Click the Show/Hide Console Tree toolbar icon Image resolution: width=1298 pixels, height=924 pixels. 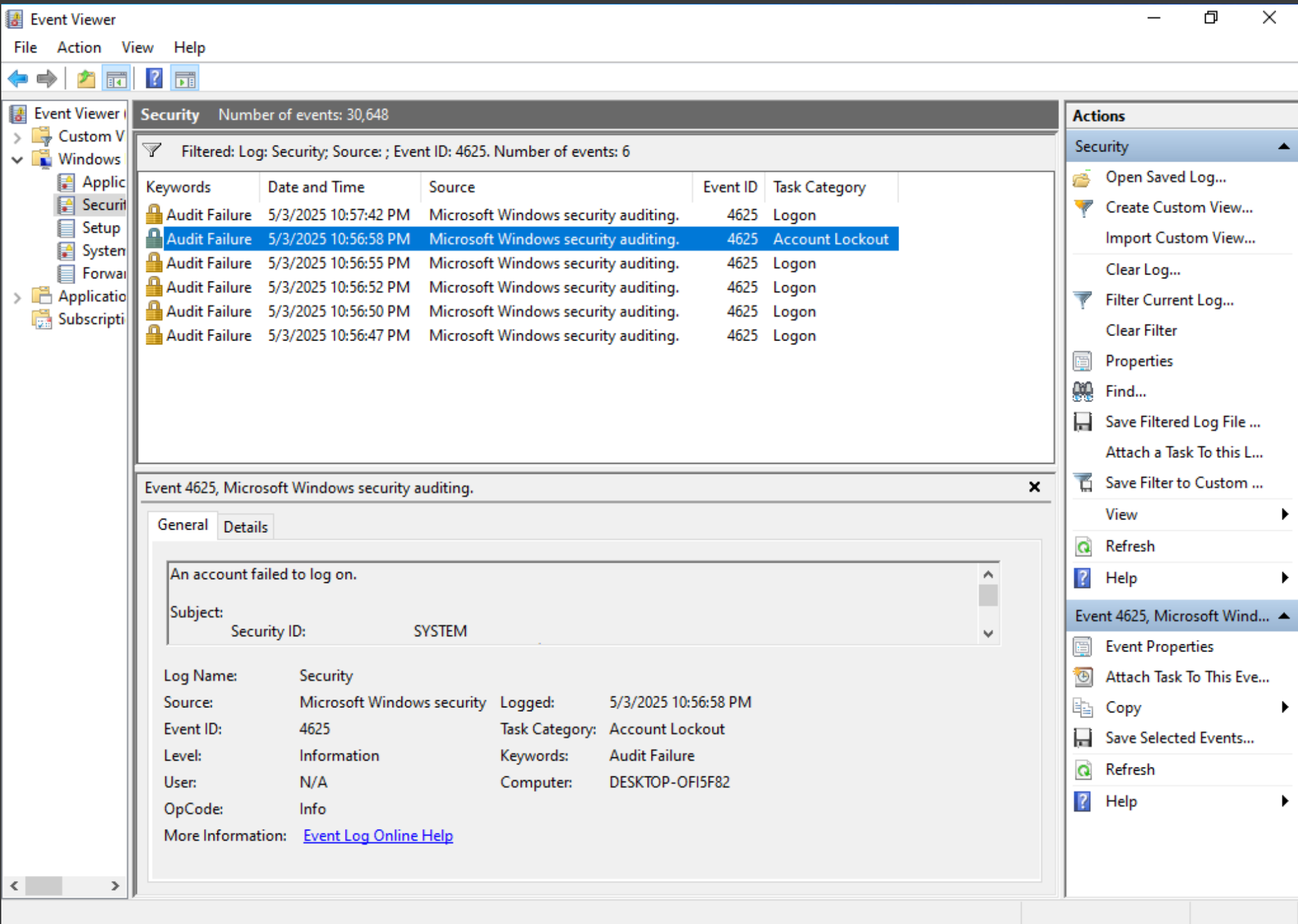coord(117,79)
